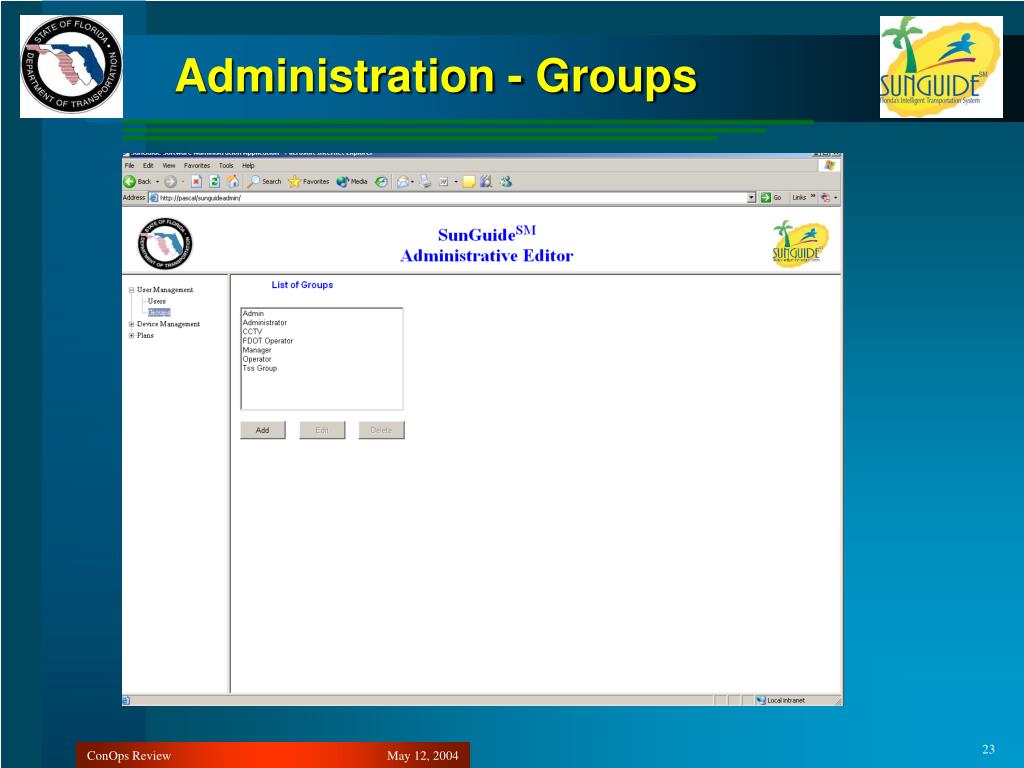1024x768 pixels.
Task: Open the Mail button dropdown arrow
Action: 412,182
